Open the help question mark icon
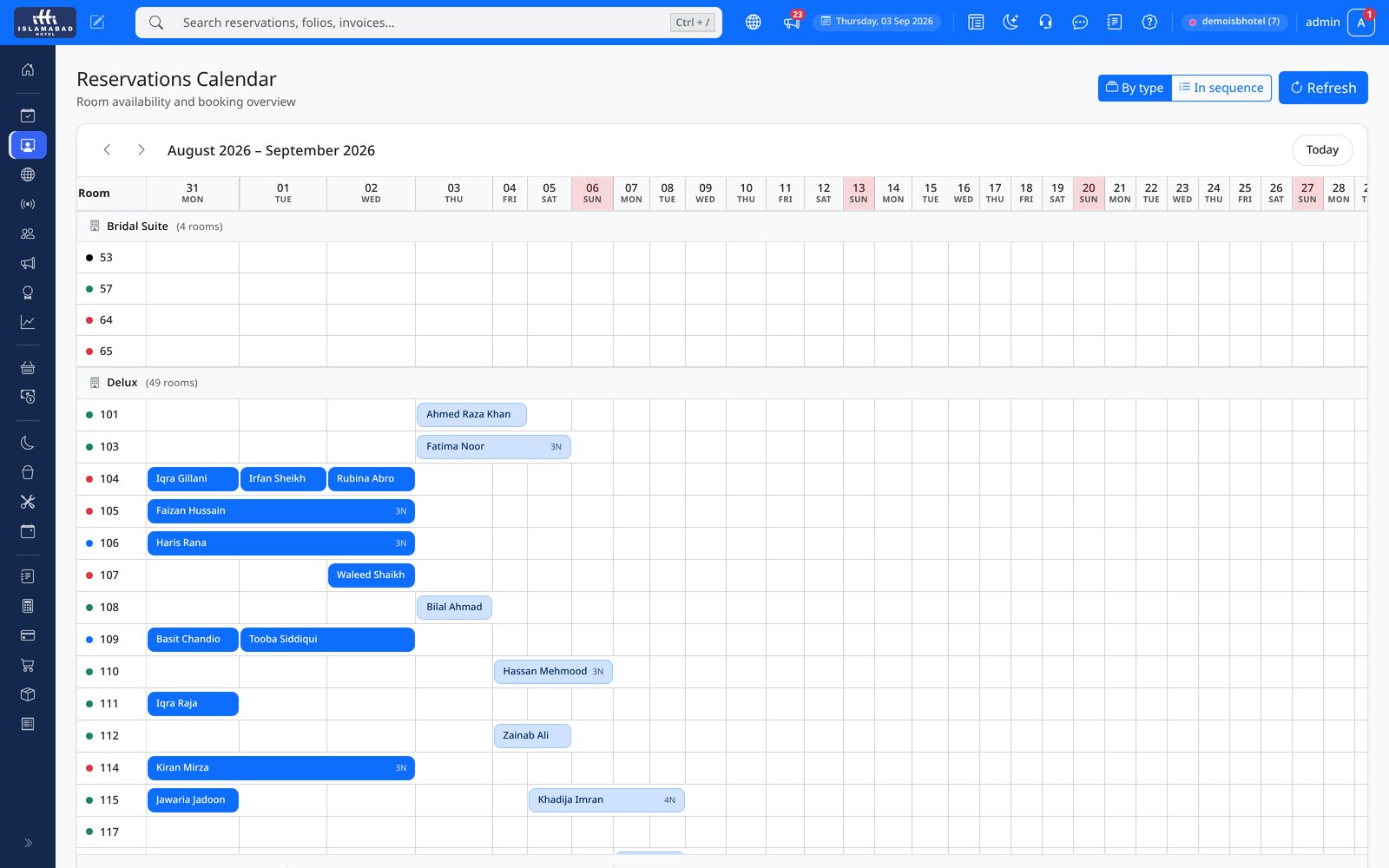The height and width of the screenshot is (868, 1389). [1149, 23]
